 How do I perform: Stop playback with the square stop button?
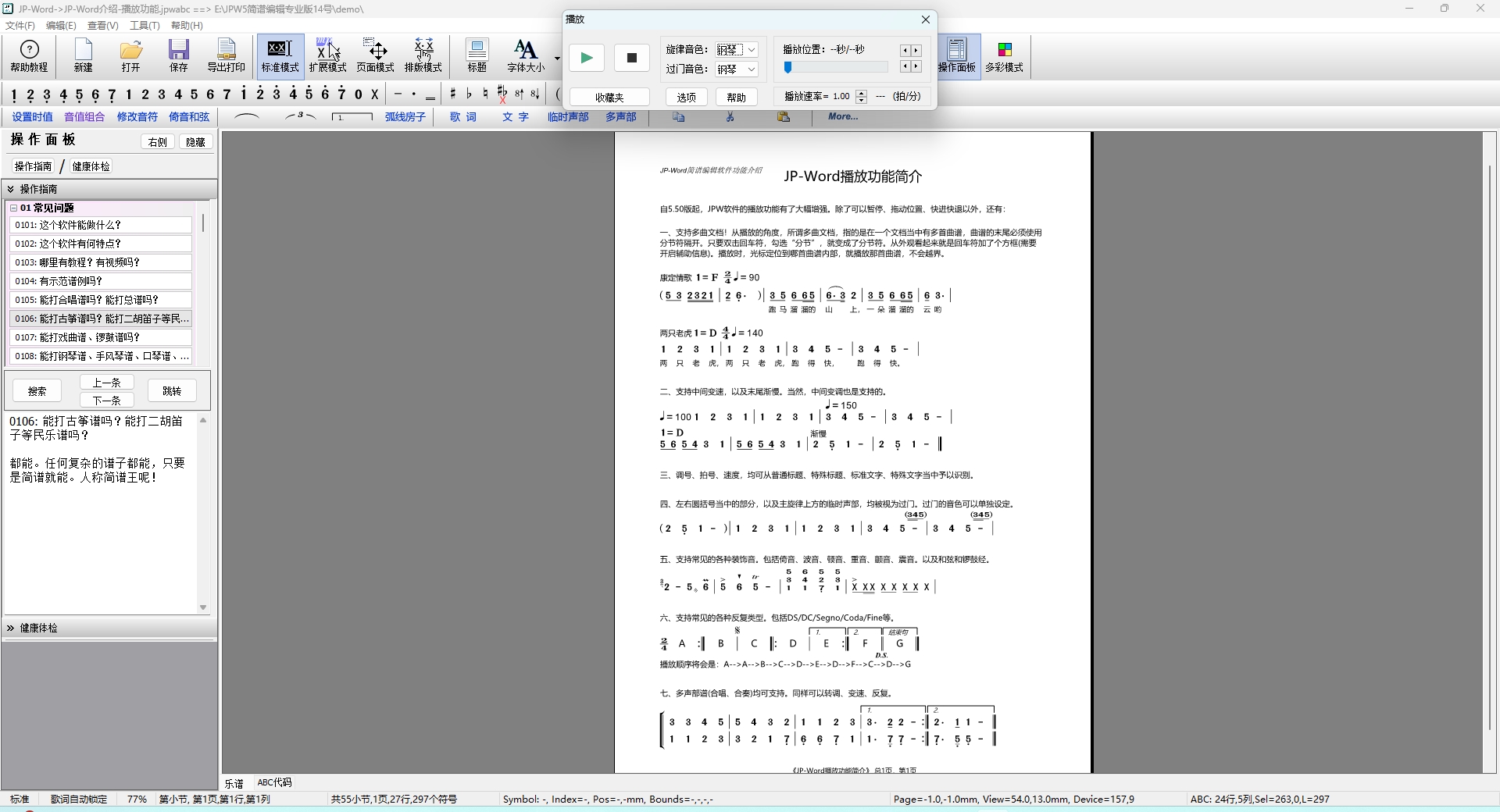click(632, 58)
